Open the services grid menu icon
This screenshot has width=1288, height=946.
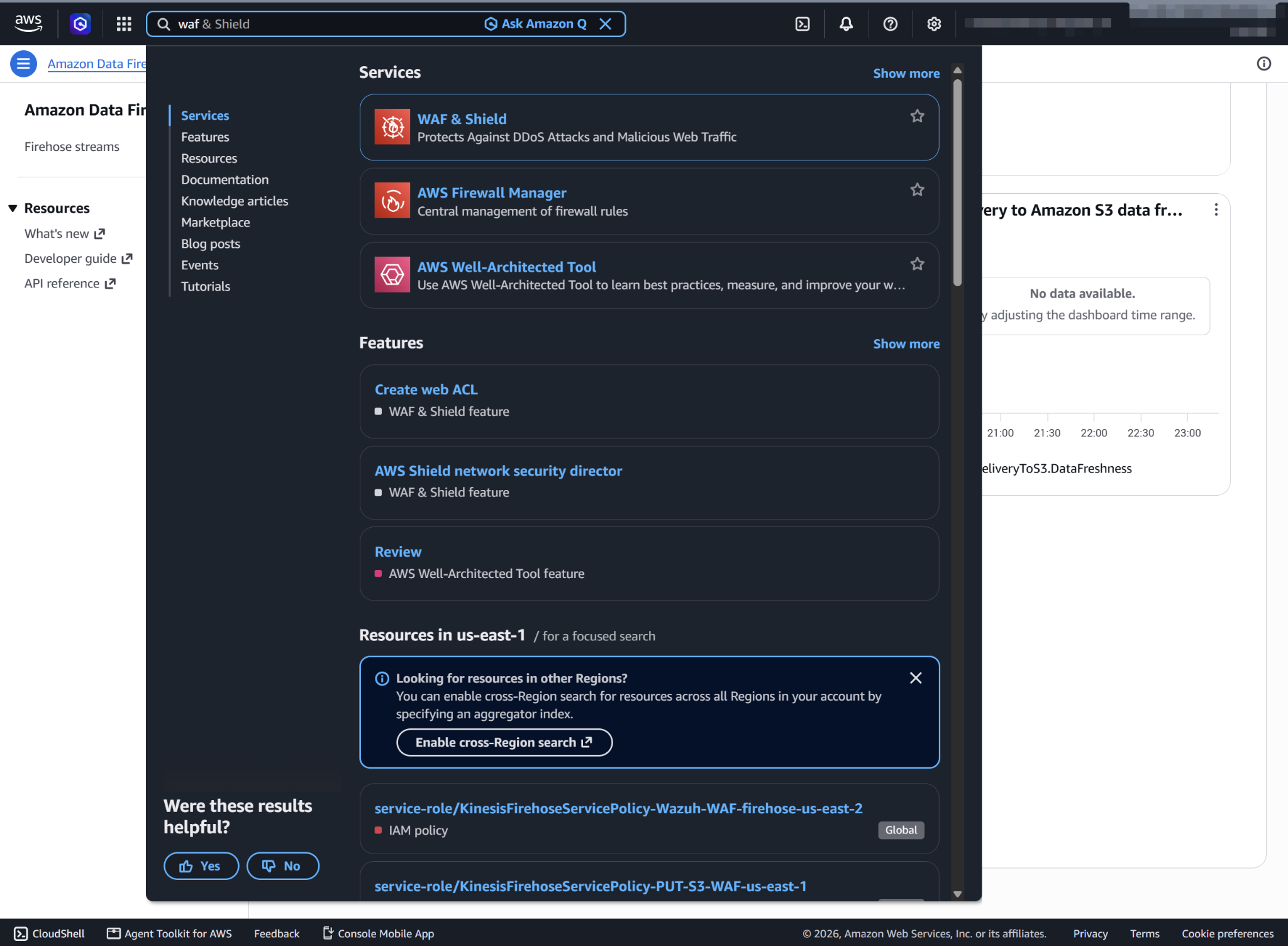124,24
